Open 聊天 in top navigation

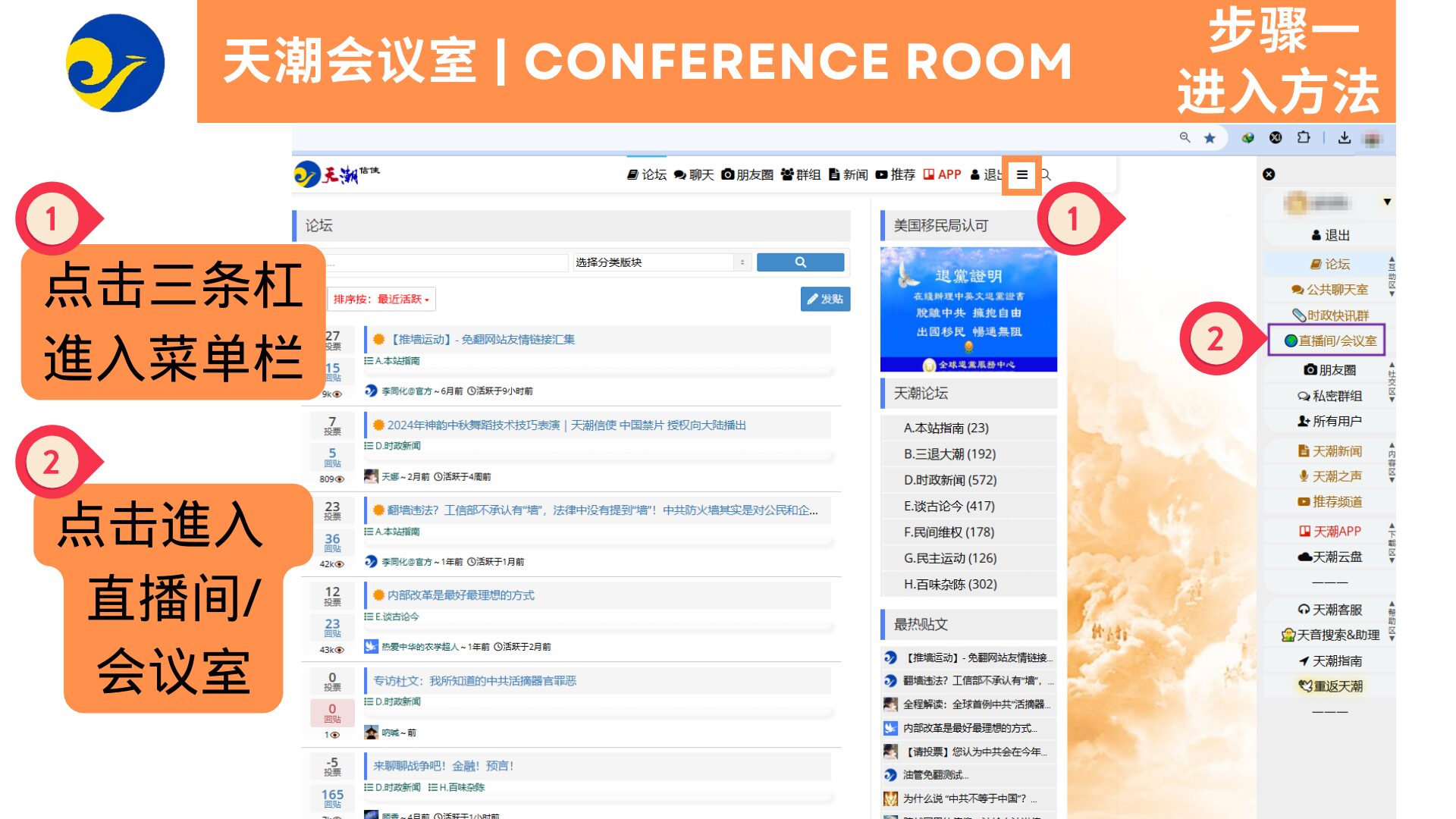pyautogui.click(x=694, y=174)
